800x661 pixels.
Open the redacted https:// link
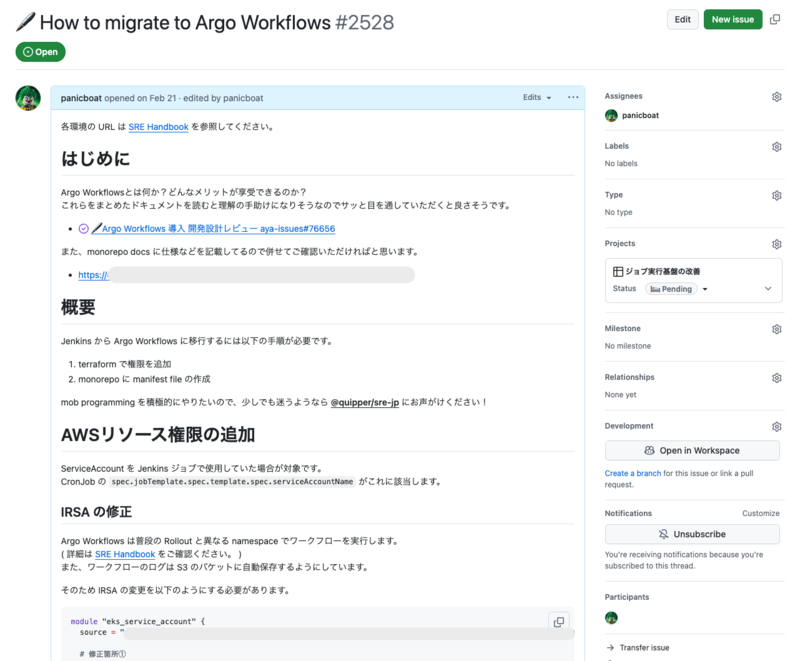[x=93, y=275]
